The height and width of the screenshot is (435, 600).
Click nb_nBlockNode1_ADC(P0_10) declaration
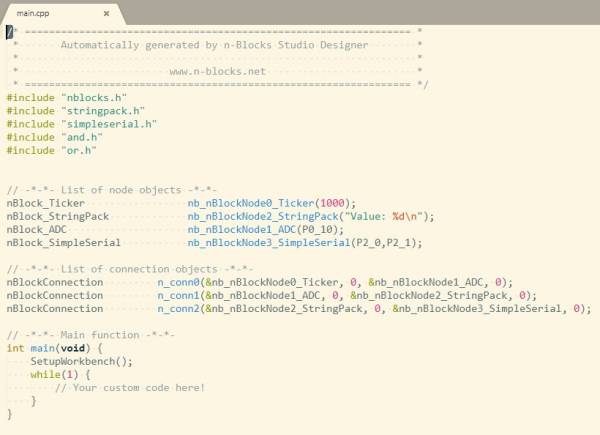[x=266, y=230]
